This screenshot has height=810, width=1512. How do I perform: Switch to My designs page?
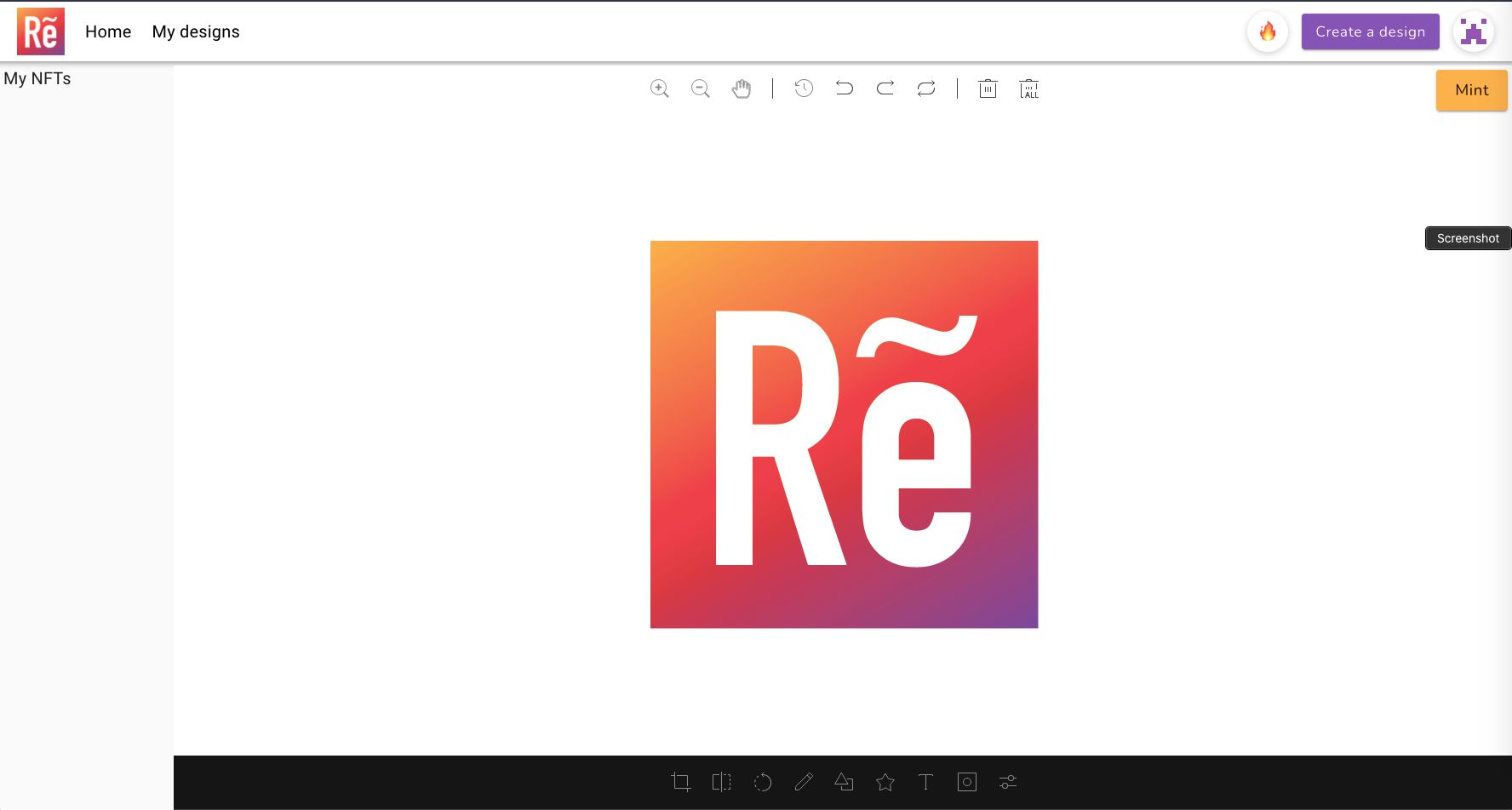click(196, 31)
